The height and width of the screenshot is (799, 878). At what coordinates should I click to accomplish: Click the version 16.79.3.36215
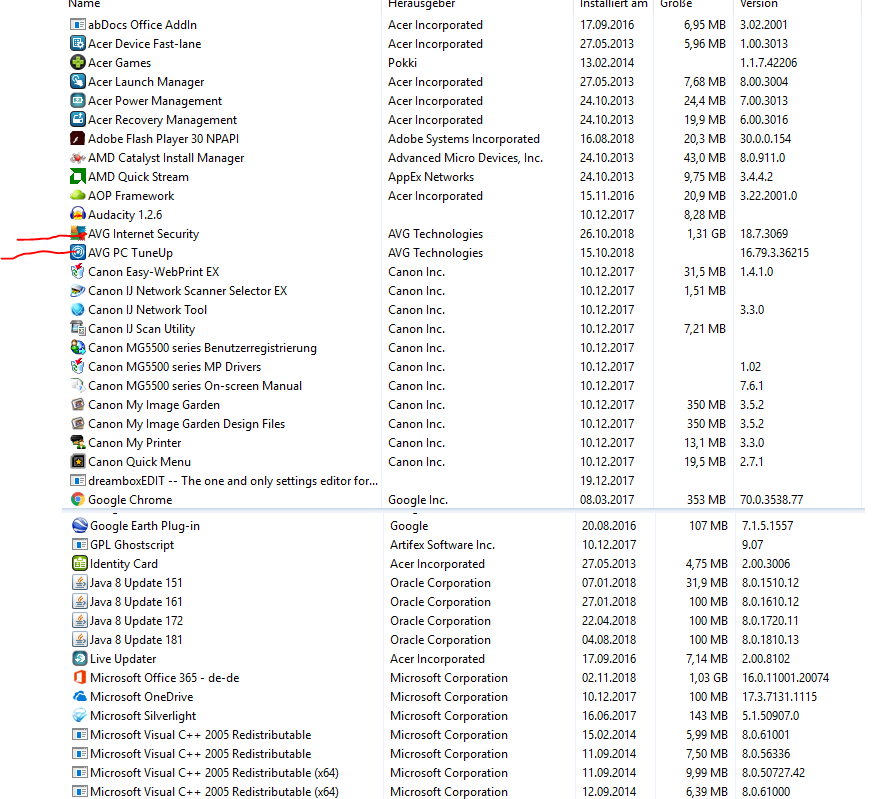pos(774,253)
